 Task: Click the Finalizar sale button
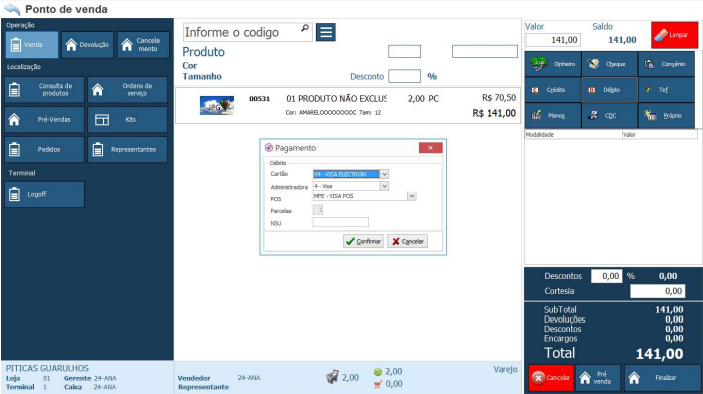(x=662, y=378)
